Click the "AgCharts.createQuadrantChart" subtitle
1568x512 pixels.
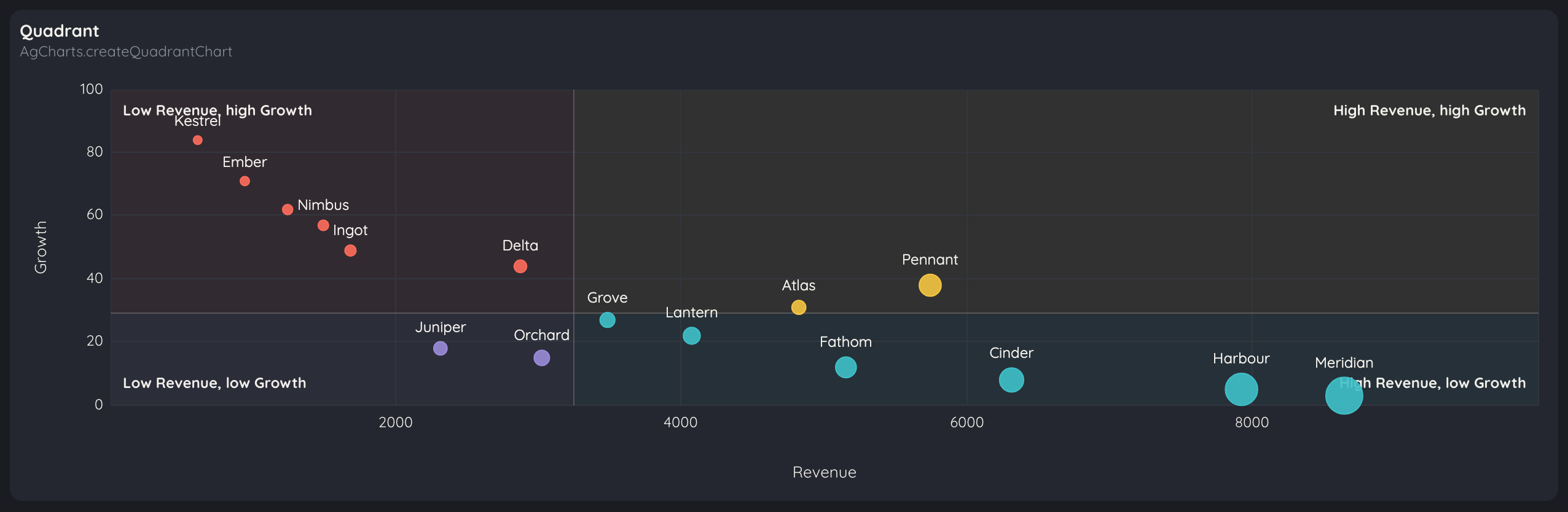coord(126,52)
